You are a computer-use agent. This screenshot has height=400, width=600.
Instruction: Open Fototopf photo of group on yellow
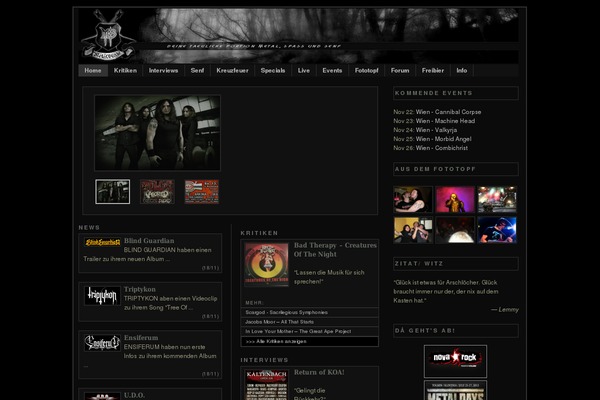point(413,230)
